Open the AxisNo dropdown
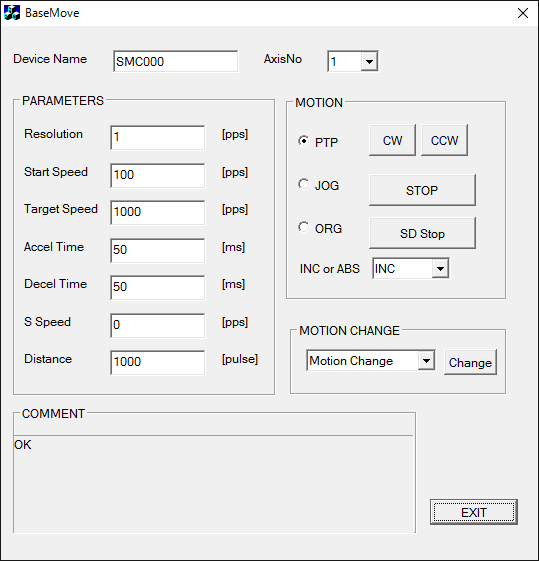Screen dimensions: 539x561 click(x=369, y=62)
